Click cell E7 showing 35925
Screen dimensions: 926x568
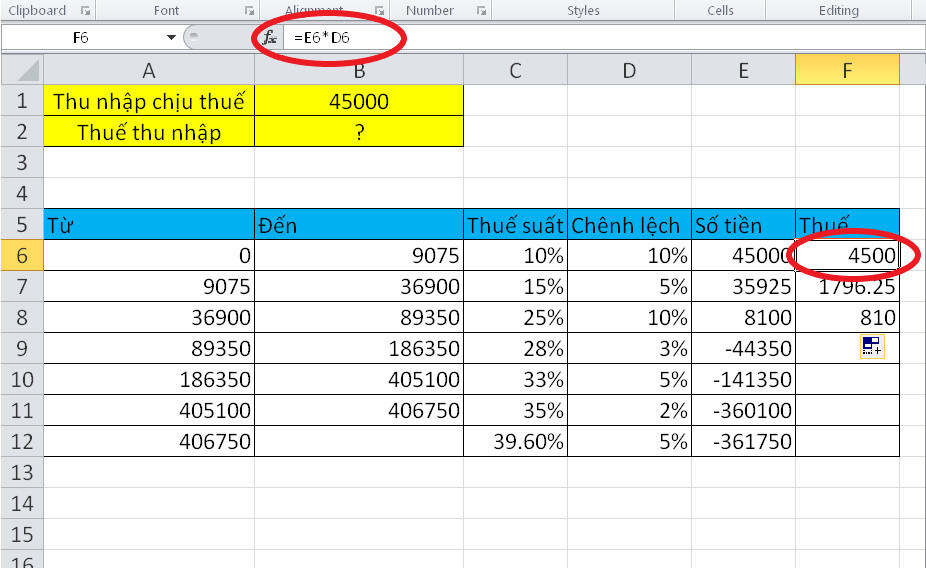click(x=744, y=286)
